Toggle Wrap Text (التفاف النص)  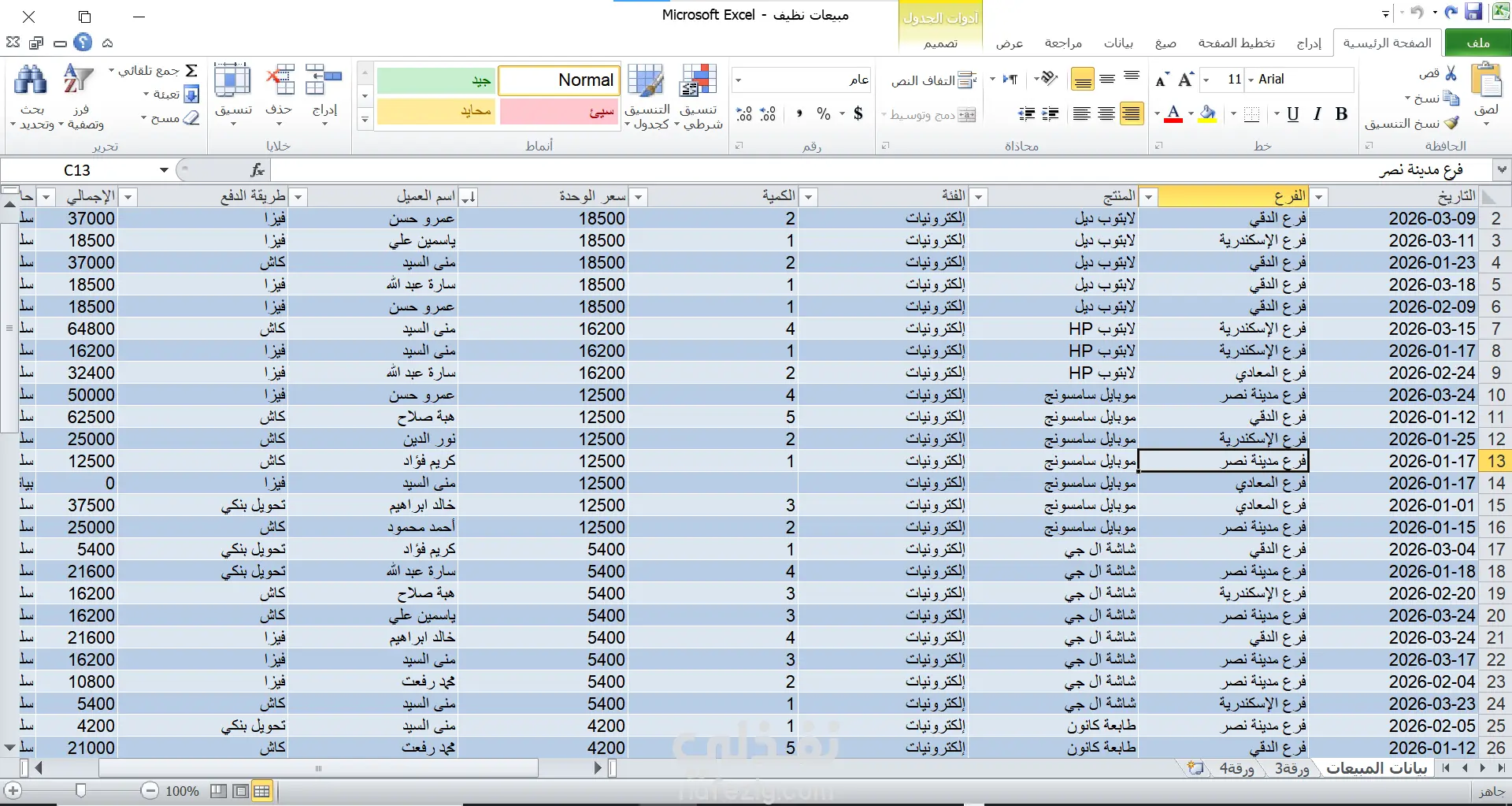(x=934, y=80)
